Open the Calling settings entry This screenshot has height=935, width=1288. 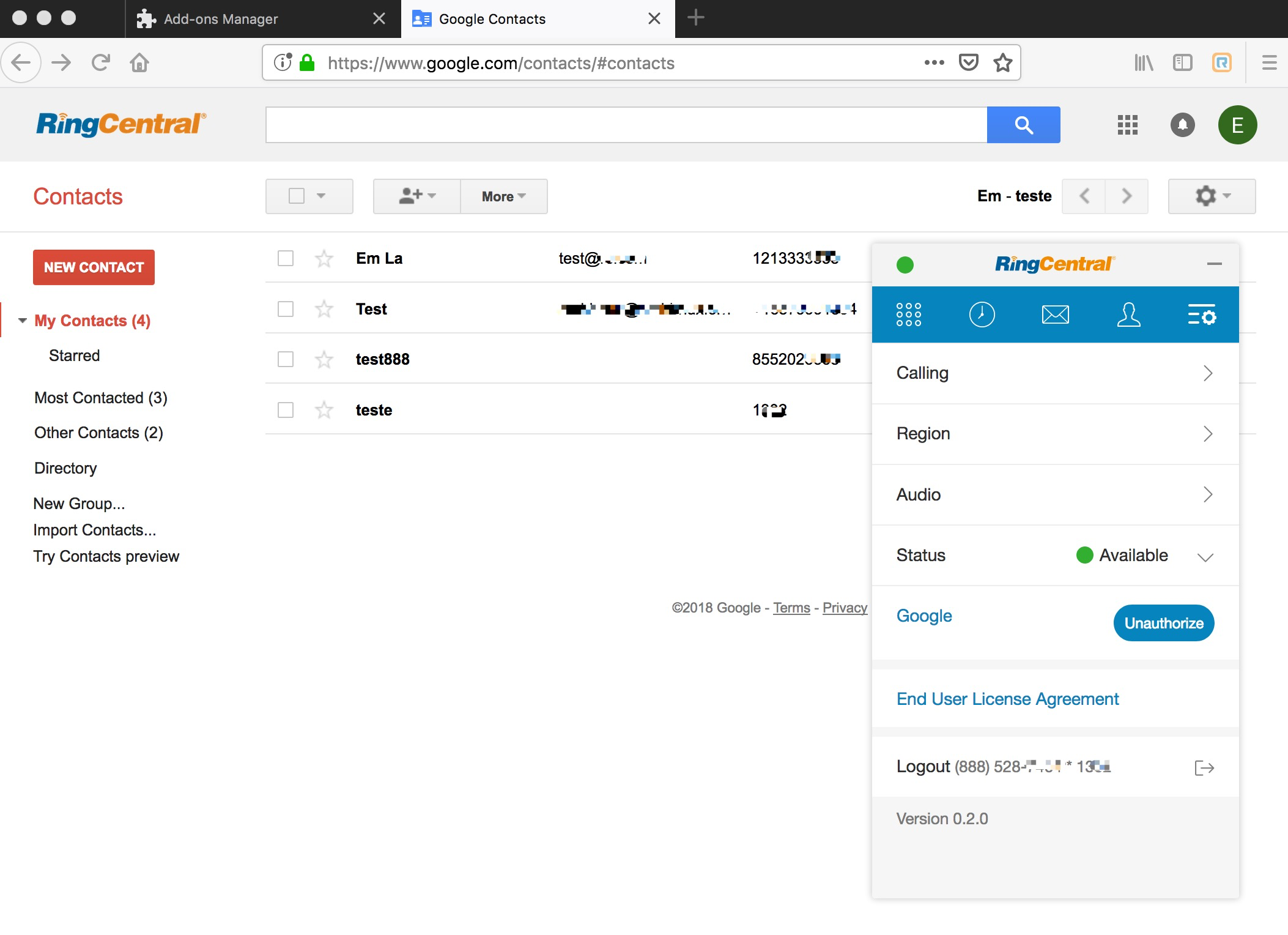(x=1055, y=373)
